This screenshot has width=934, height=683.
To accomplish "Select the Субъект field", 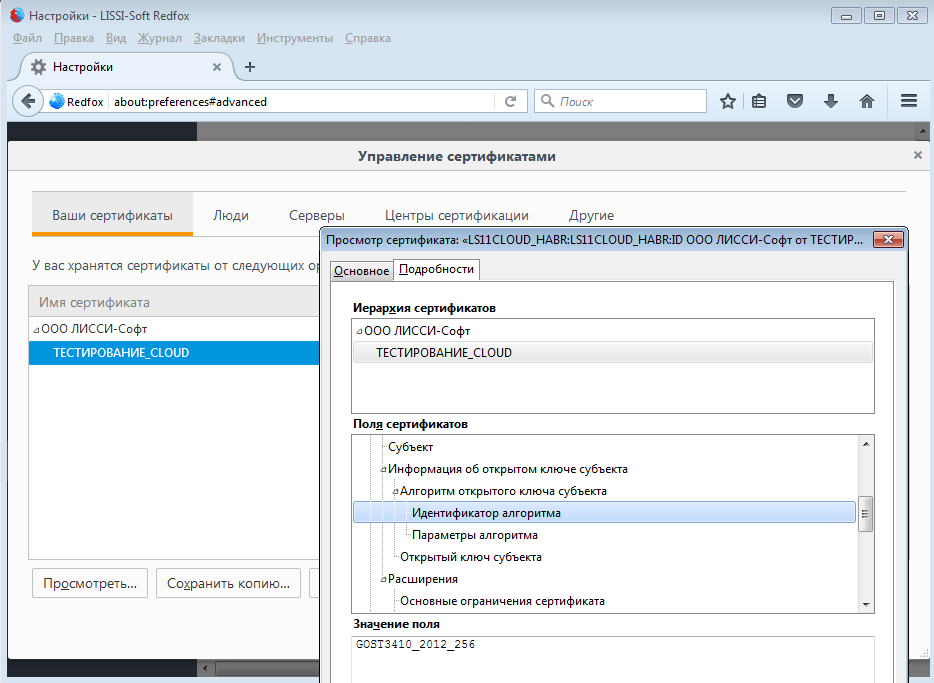I will click(x=410, y=447).
